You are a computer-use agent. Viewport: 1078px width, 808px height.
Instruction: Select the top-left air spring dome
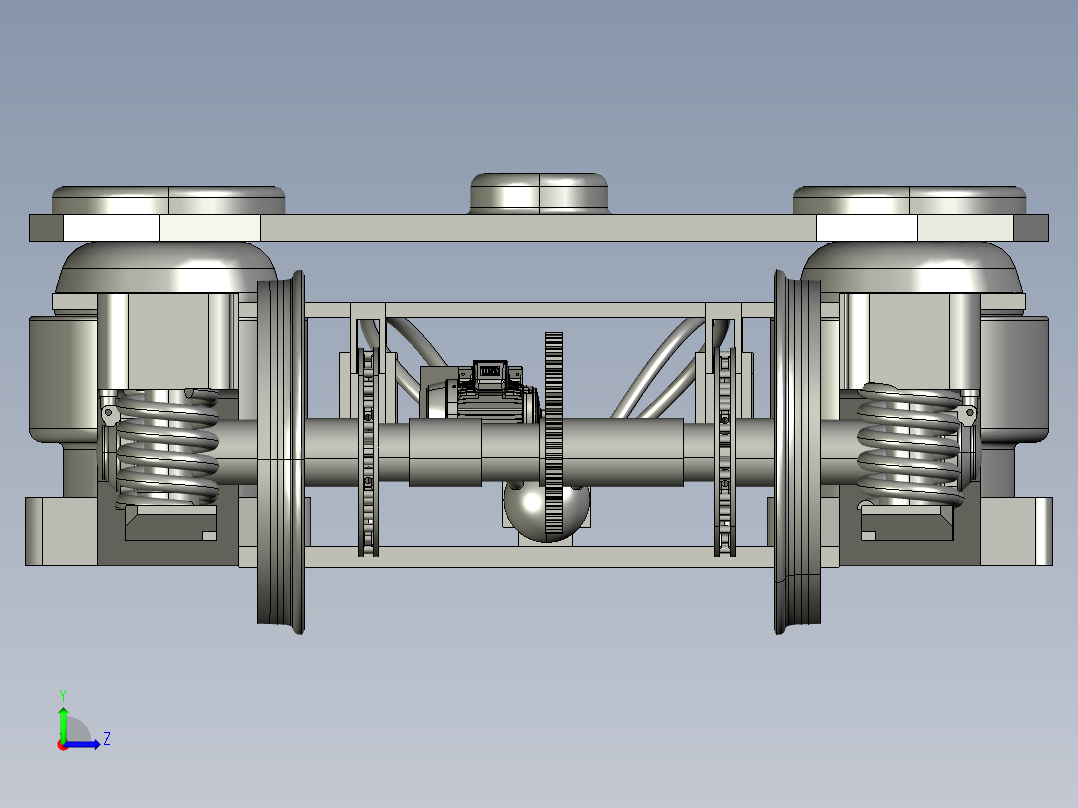(x=168, y=199)
